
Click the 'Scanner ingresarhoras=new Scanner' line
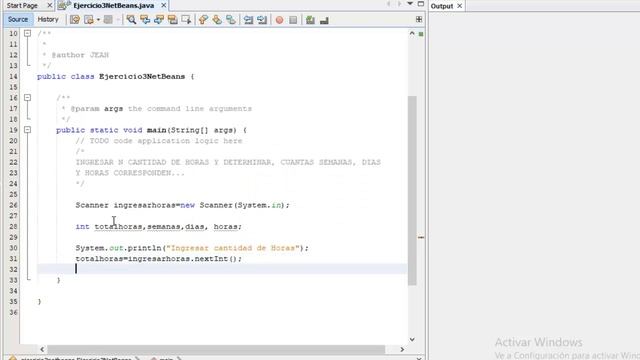click(x=182, y=205)
